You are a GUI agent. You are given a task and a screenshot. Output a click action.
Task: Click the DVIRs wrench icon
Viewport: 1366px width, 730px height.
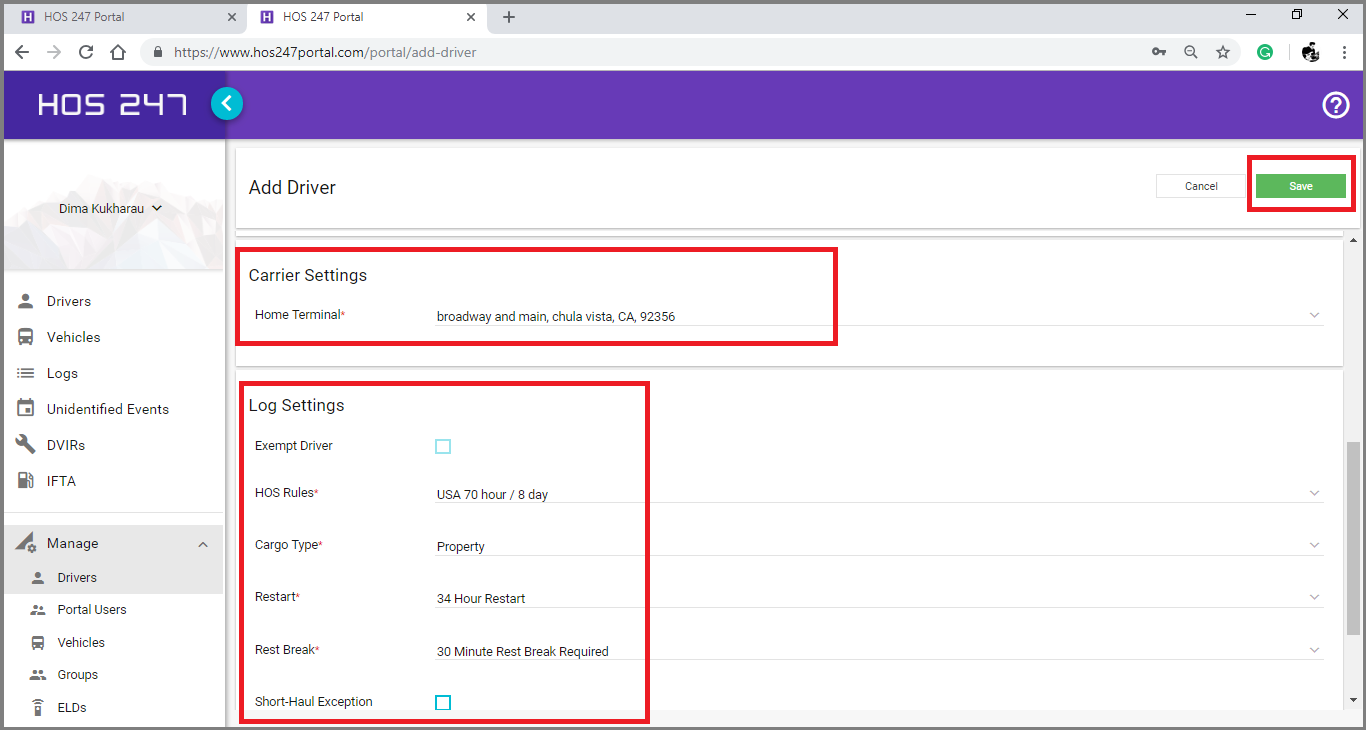[26, 444]
